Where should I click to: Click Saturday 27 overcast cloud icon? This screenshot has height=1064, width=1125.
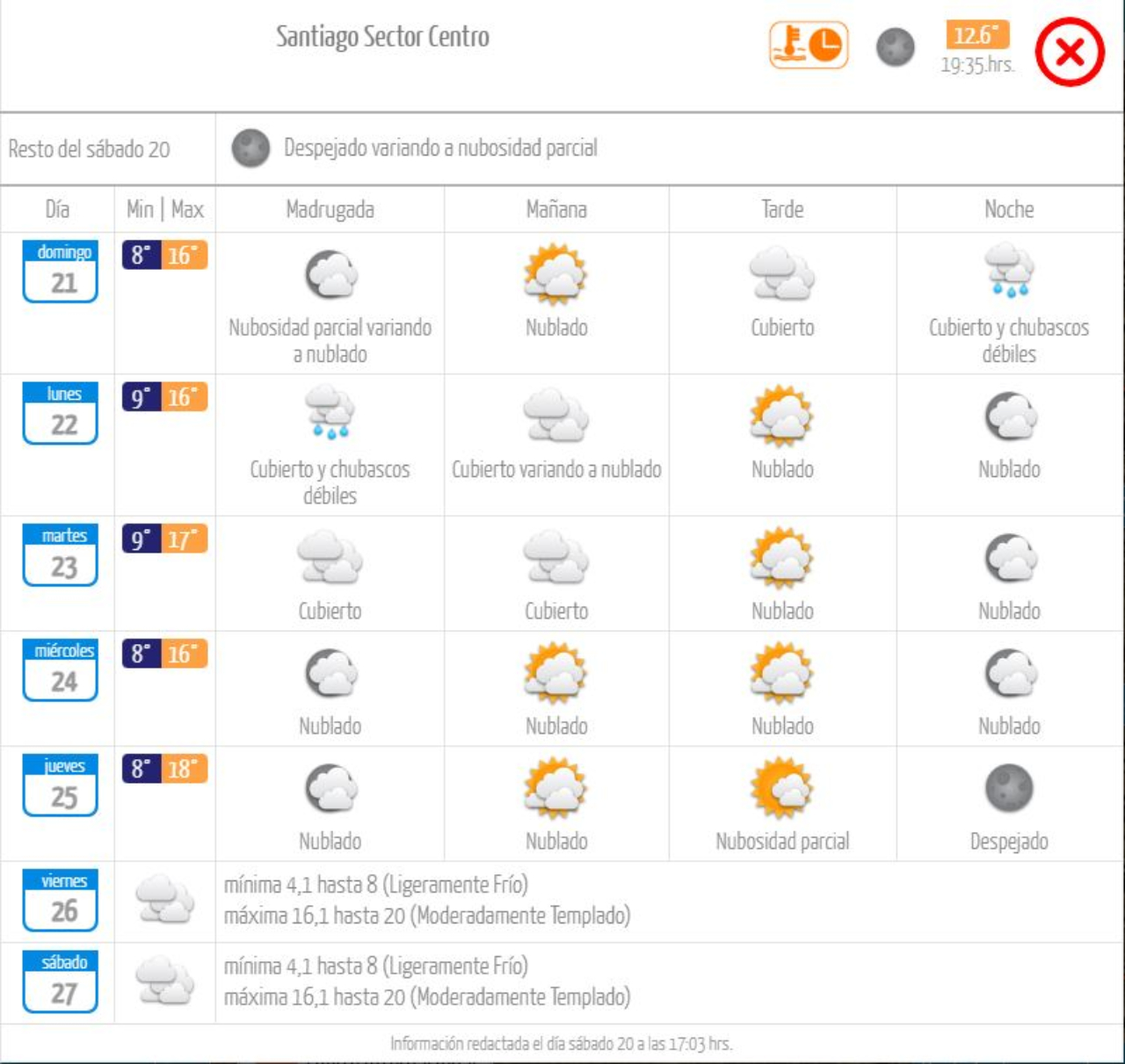coord(165,981)
